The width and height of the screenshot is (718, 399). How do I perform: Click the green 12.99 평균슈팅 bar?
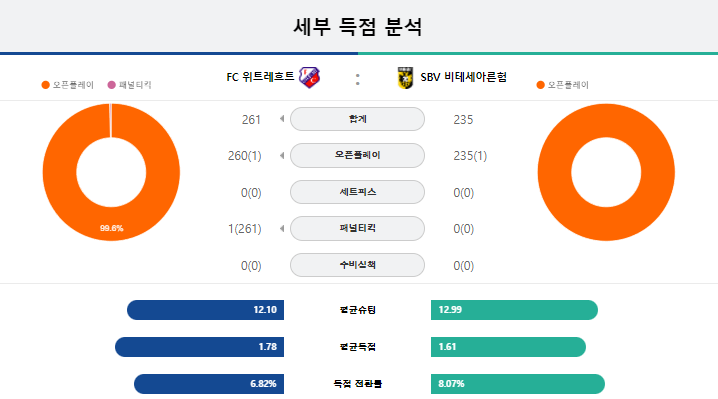click(514, 310)
